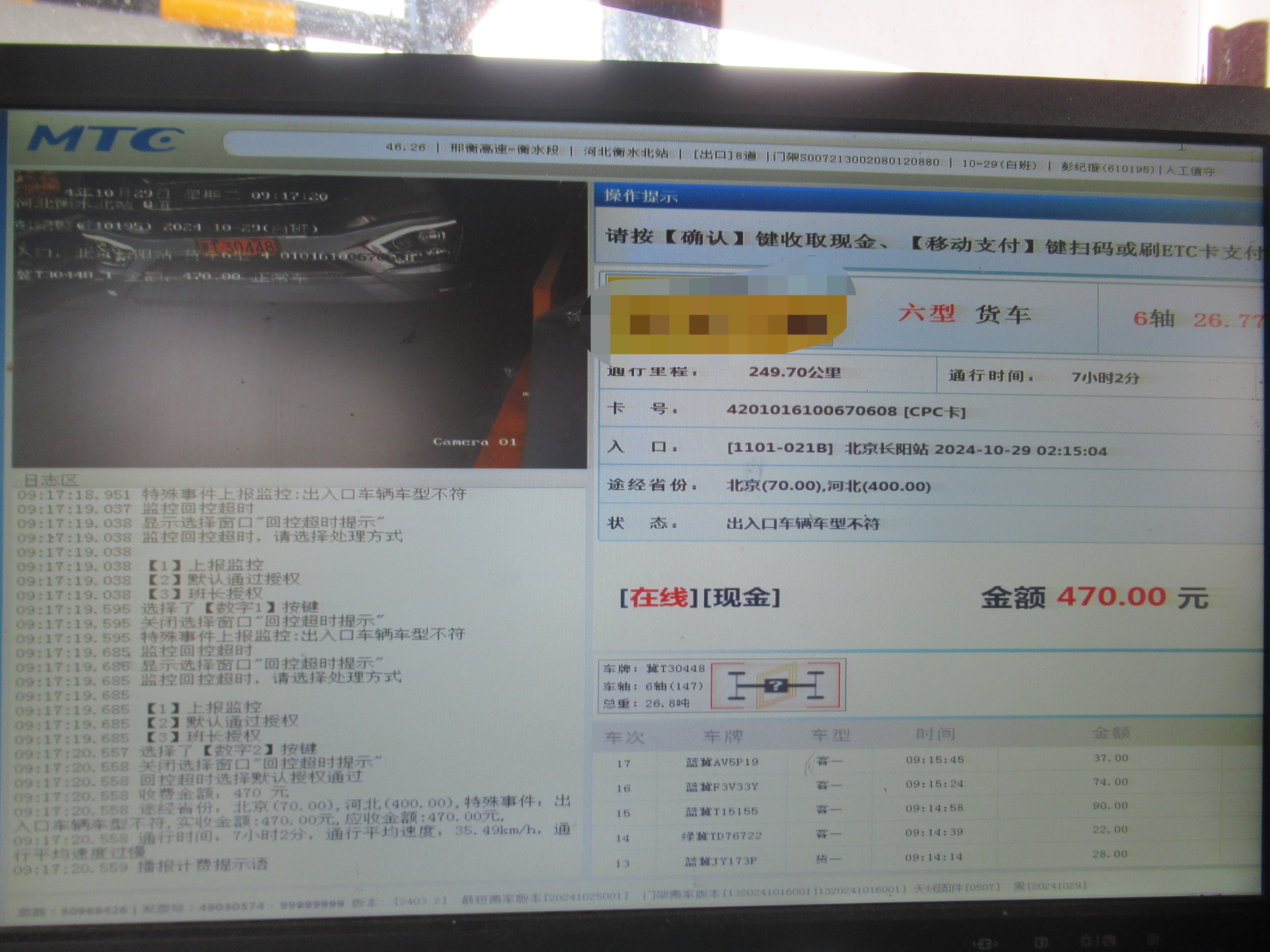
Task: Click log line 选择了【数字1】按键
Action: point(167,607)
